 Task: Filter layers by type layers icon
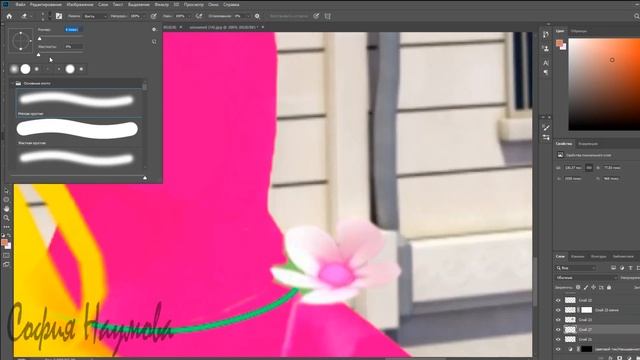coord(630,268)
